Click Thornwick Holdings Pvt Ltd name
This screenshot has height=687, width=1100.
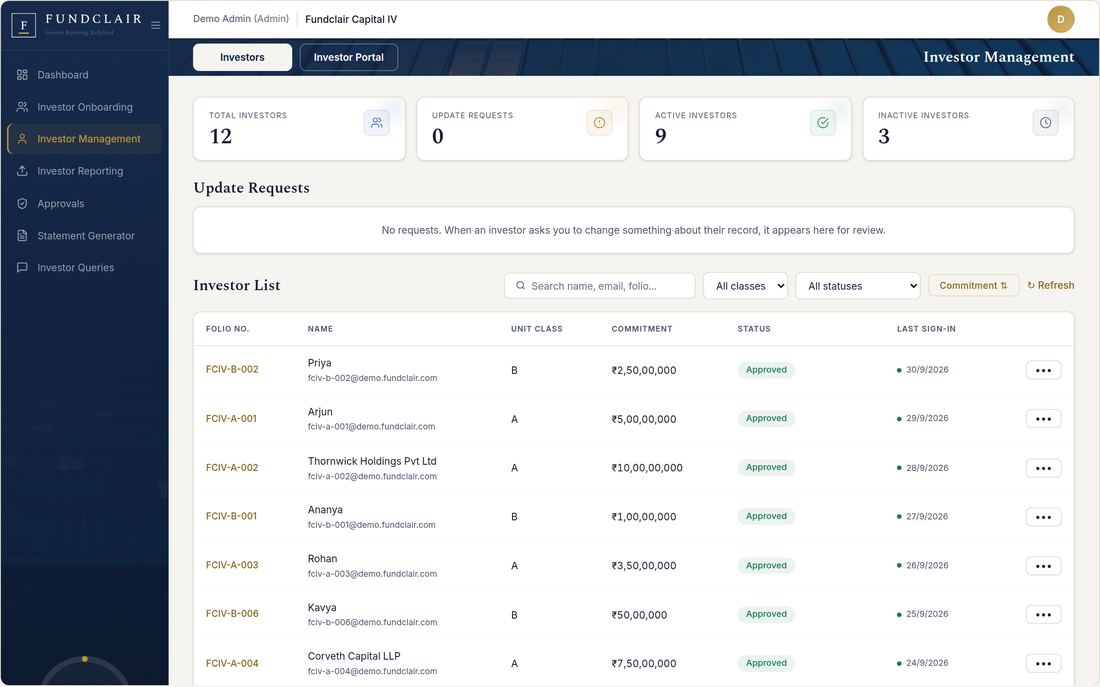(372, 461)
